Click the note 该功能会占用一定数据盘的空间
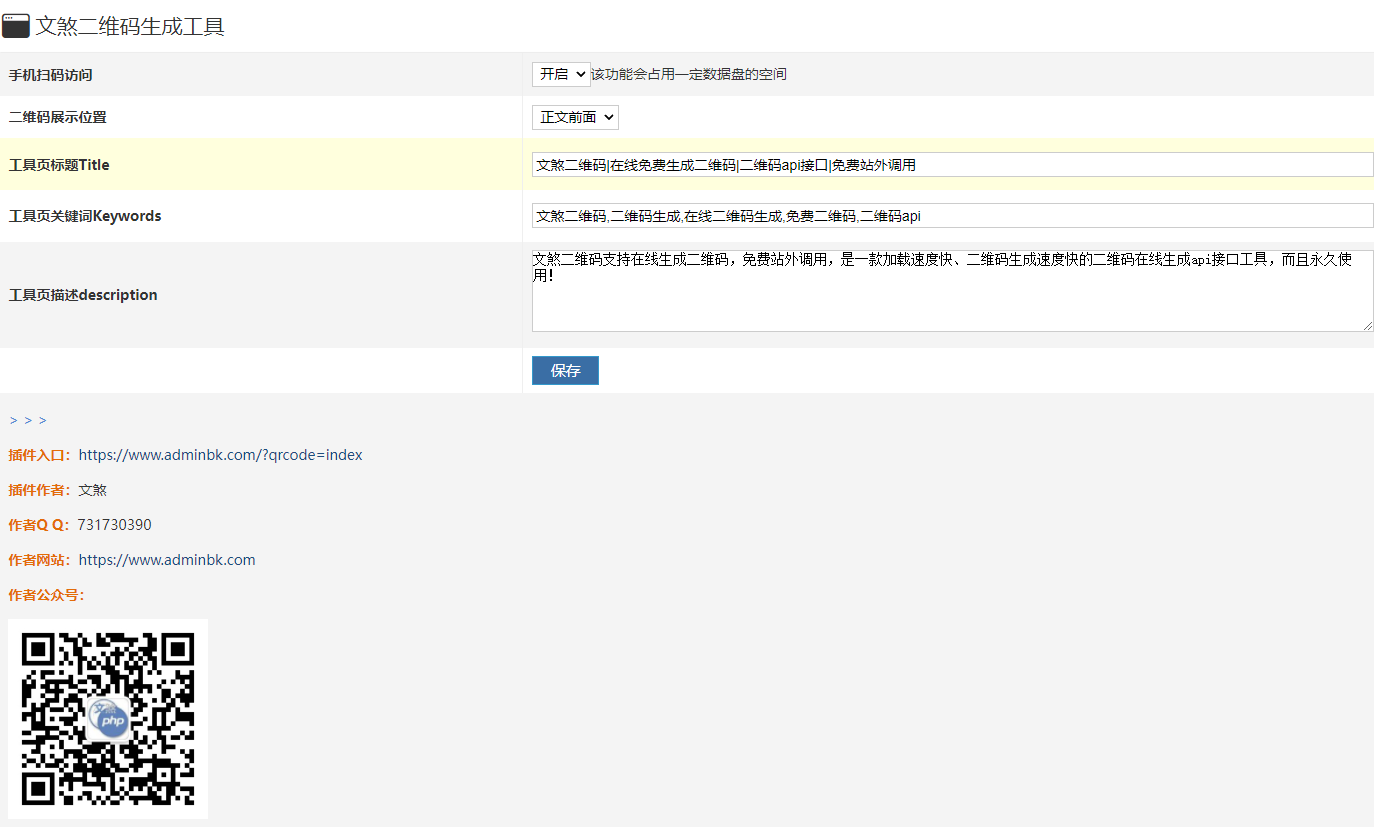 point(689,75)
